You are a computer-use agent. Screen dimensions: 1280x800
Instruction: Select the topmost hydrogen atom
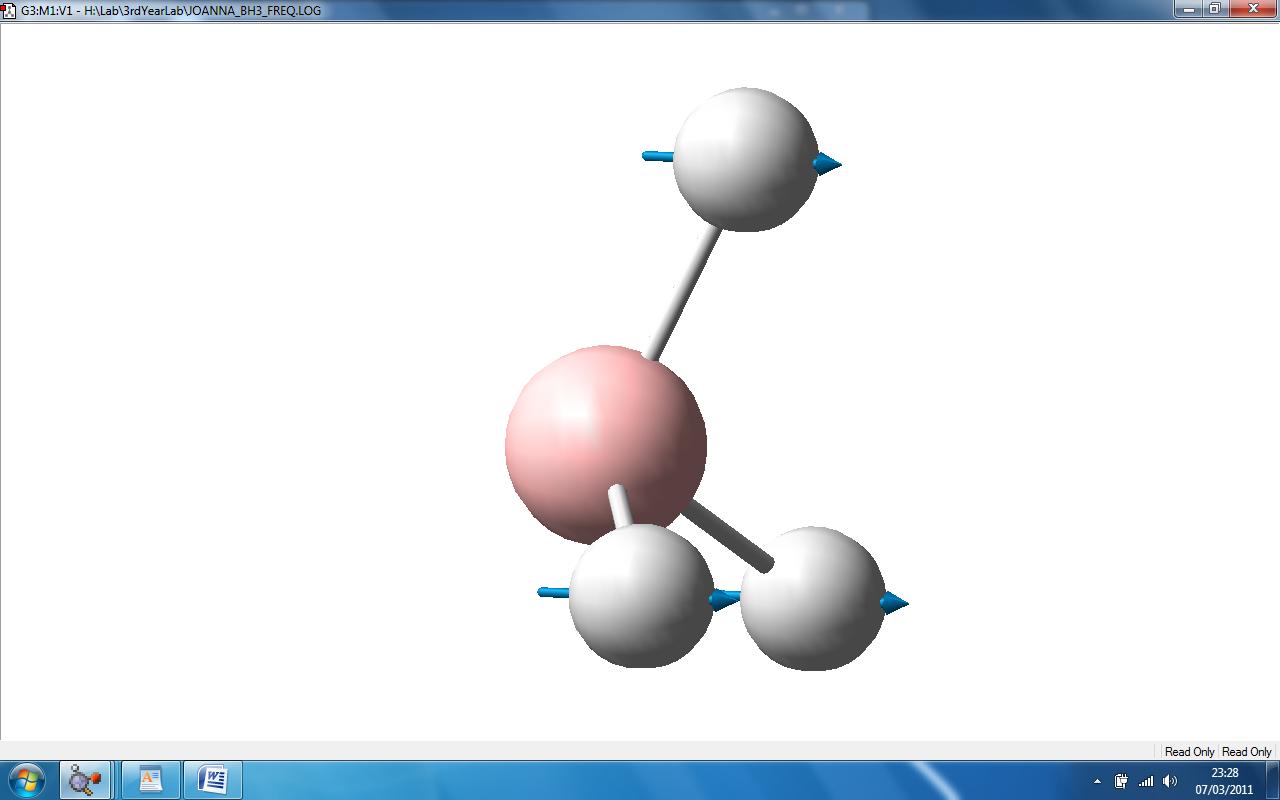click(x=745, y=159)
